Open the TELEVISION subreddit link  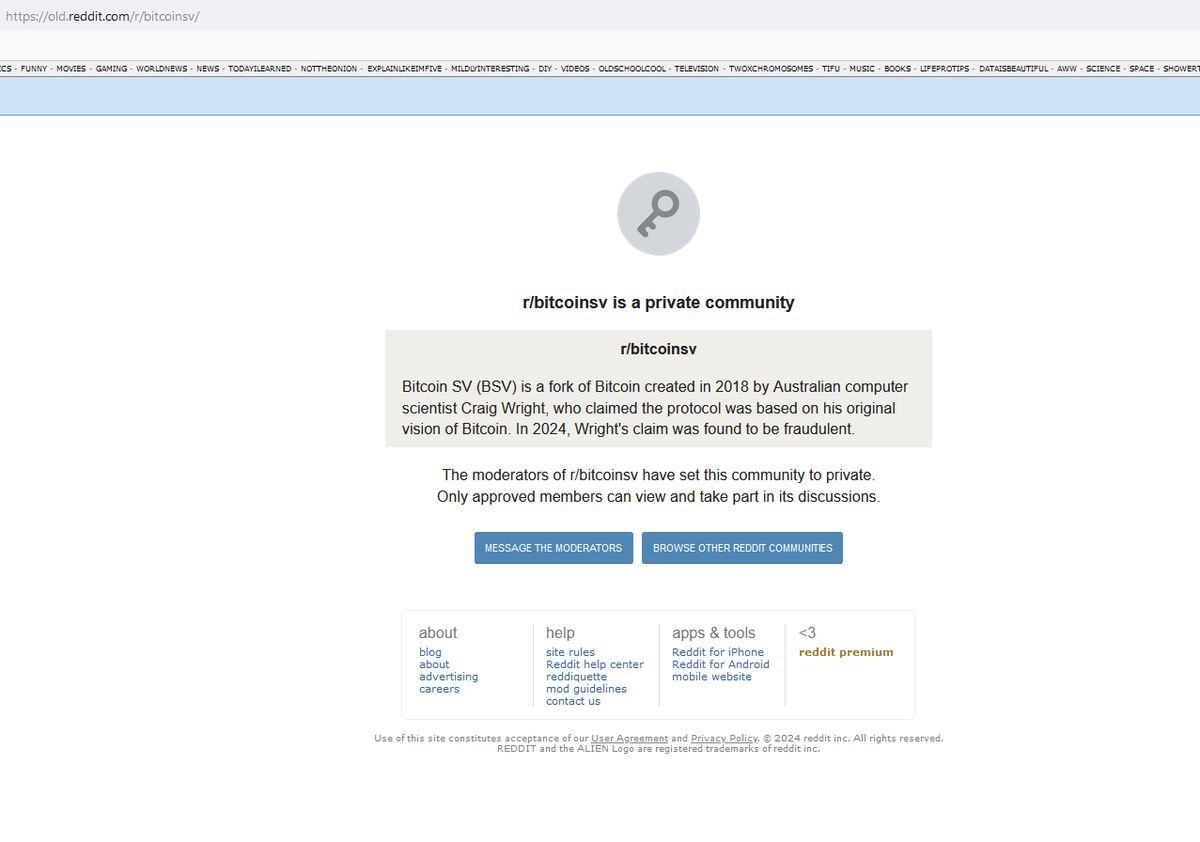[697, 69]
